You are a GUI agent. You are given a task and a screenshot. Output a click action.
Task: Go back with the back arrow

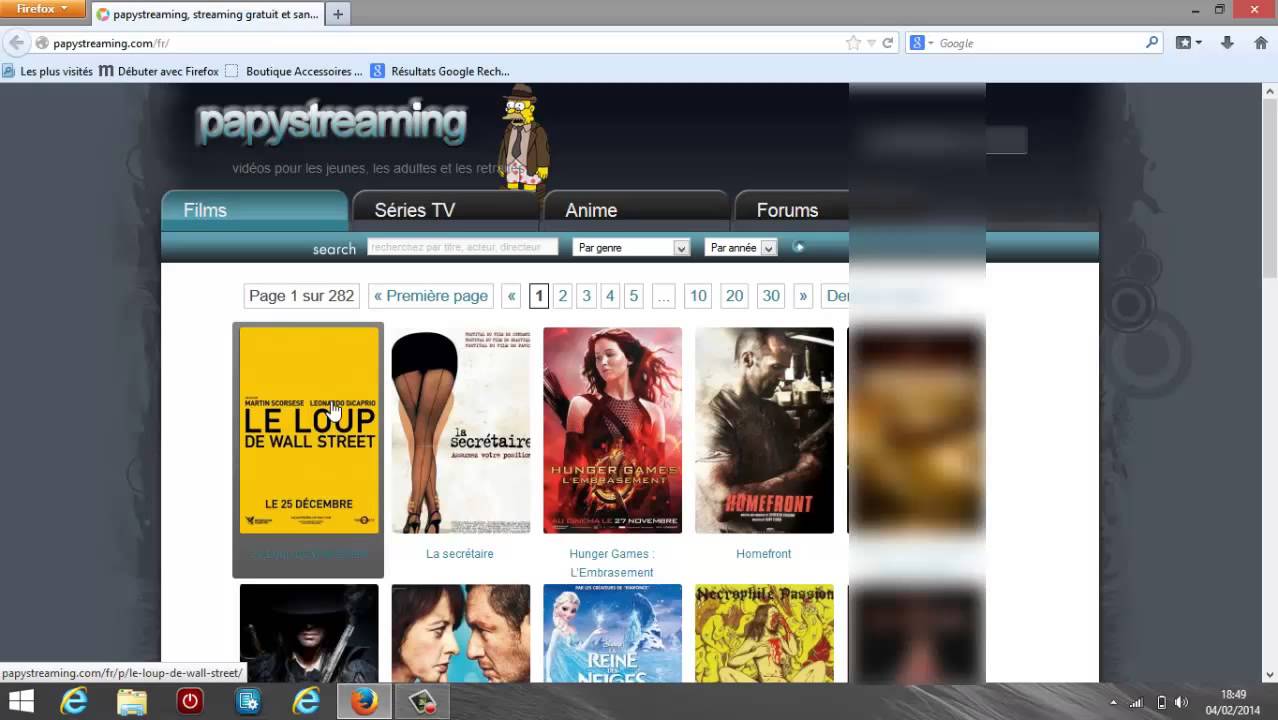16,43
